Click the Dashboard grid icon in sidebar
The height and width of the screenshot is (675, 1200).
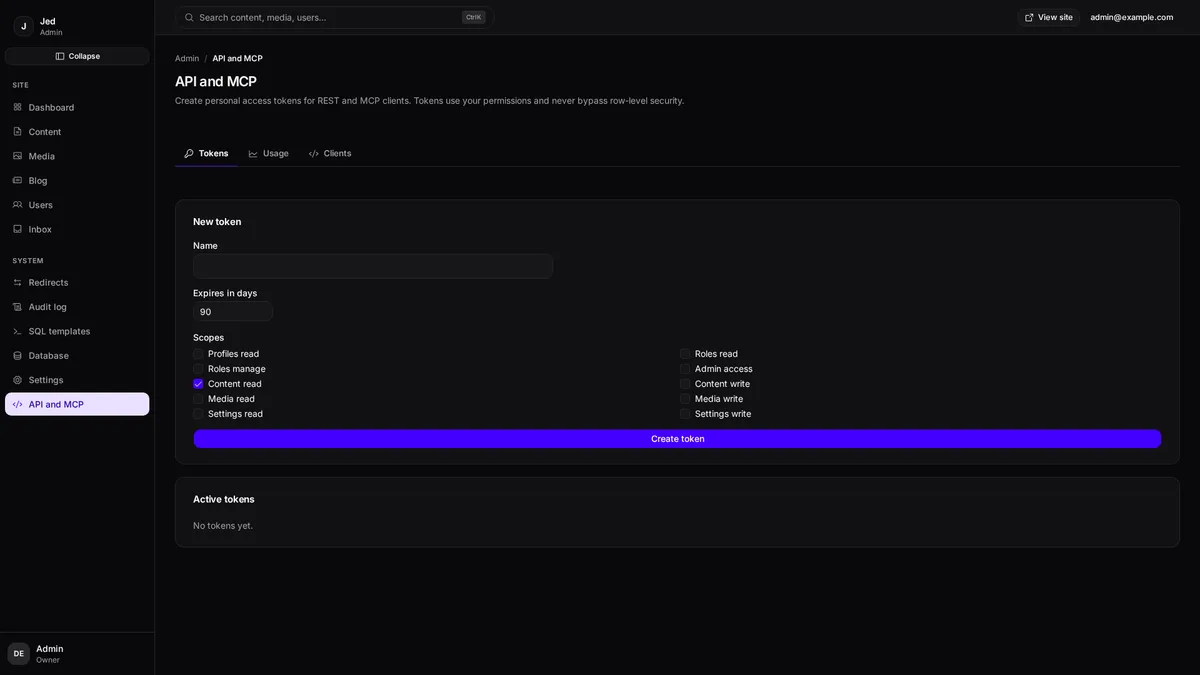(17, 107)
